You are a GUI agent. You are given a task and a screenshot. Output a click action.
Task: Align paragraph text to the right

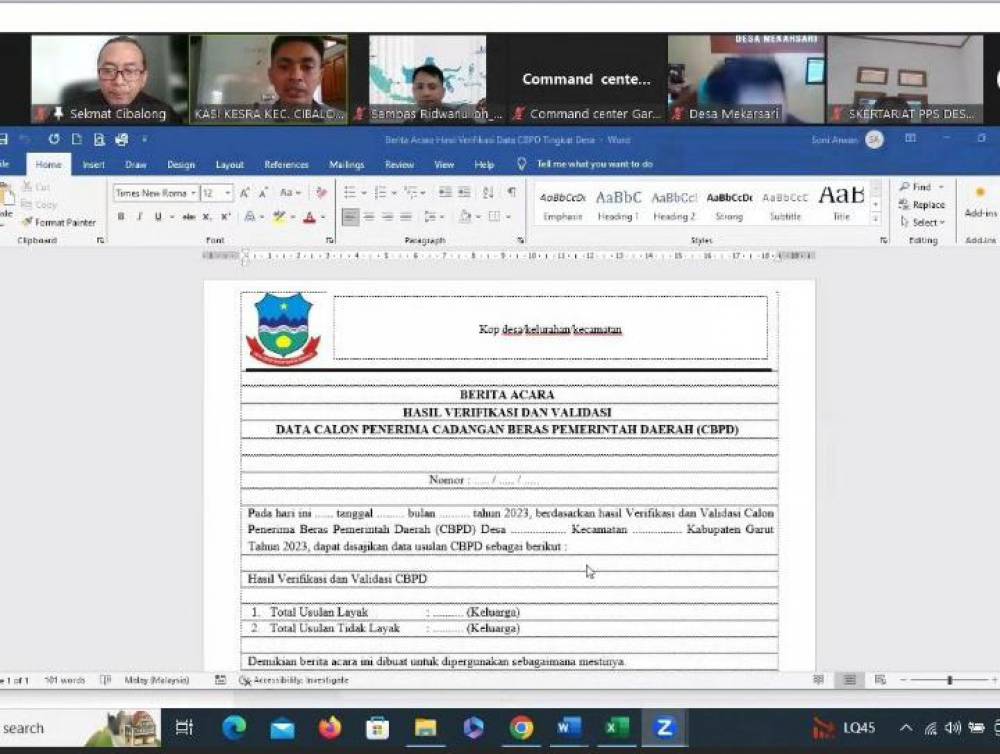387,217
